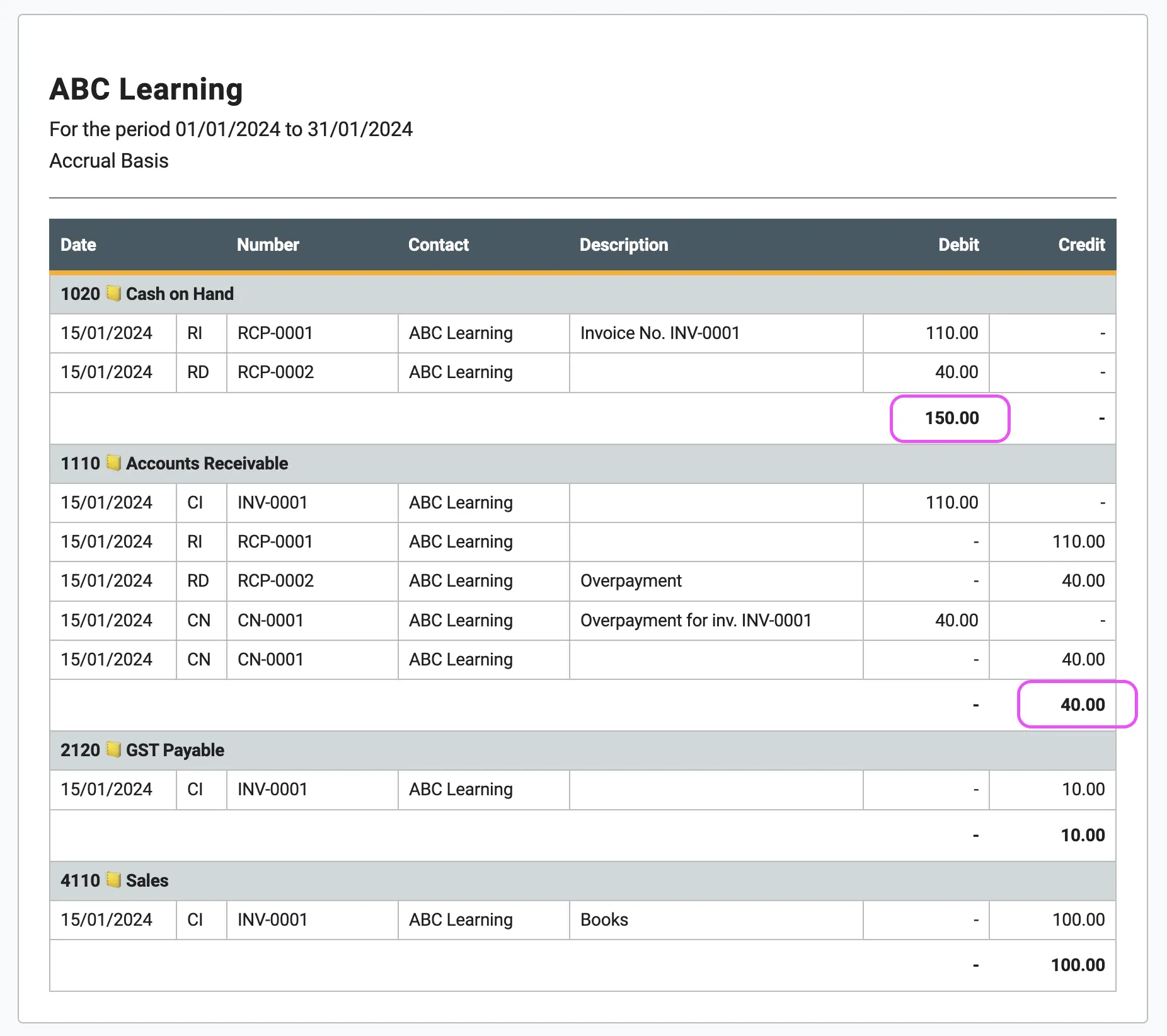Click the 110.00 debit on the Cash on Hand RCP-0001 row
Image resolution: width=1167 pixels, height=1036 pixels.
[x=951, y=333]
